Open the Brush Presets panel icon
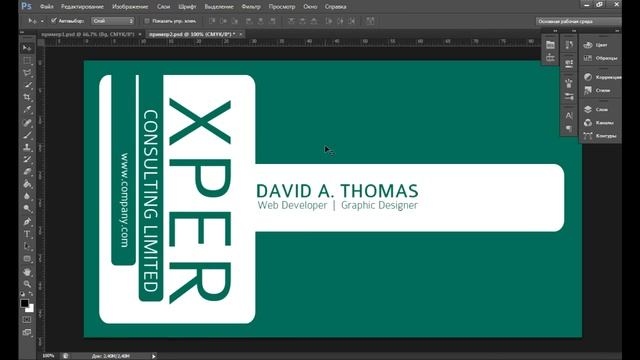This screenshot has height=360, width=640. pos(569,96)
